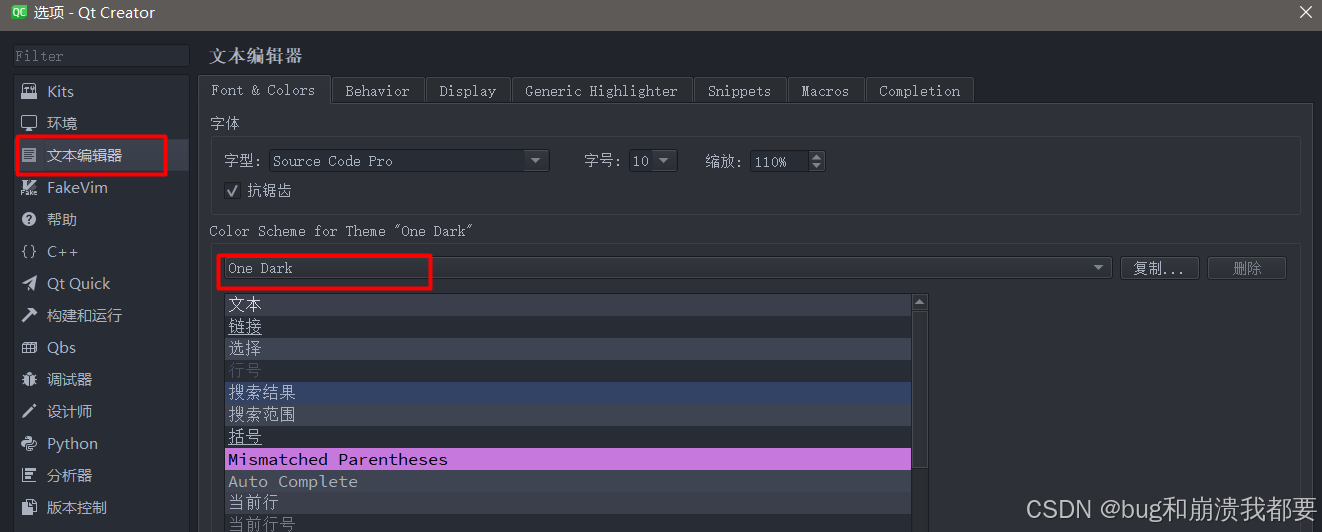Switch to the Generic Highlighter tab
This screenshot has height=532, width=1322.
click(x=601, y=91)
